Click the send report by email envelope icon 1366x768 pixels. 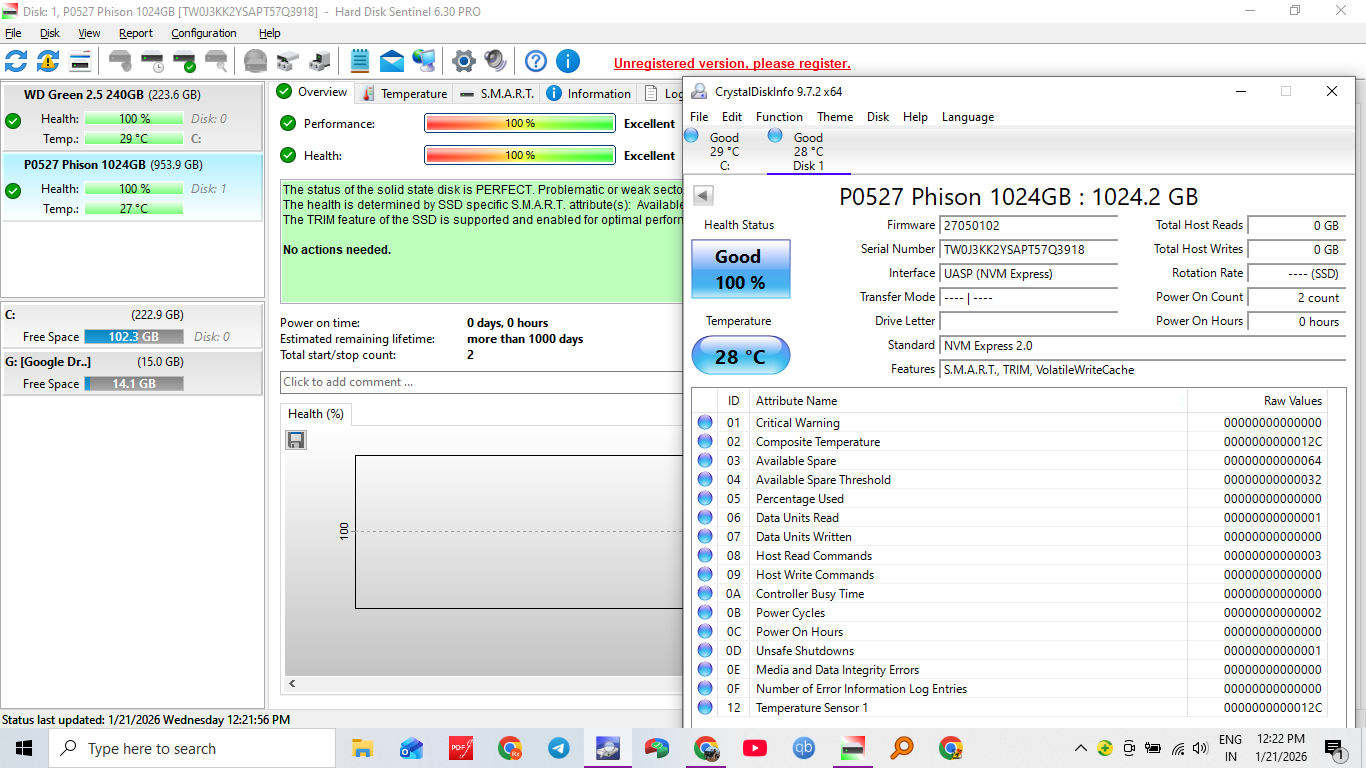[x=392, y=61]
